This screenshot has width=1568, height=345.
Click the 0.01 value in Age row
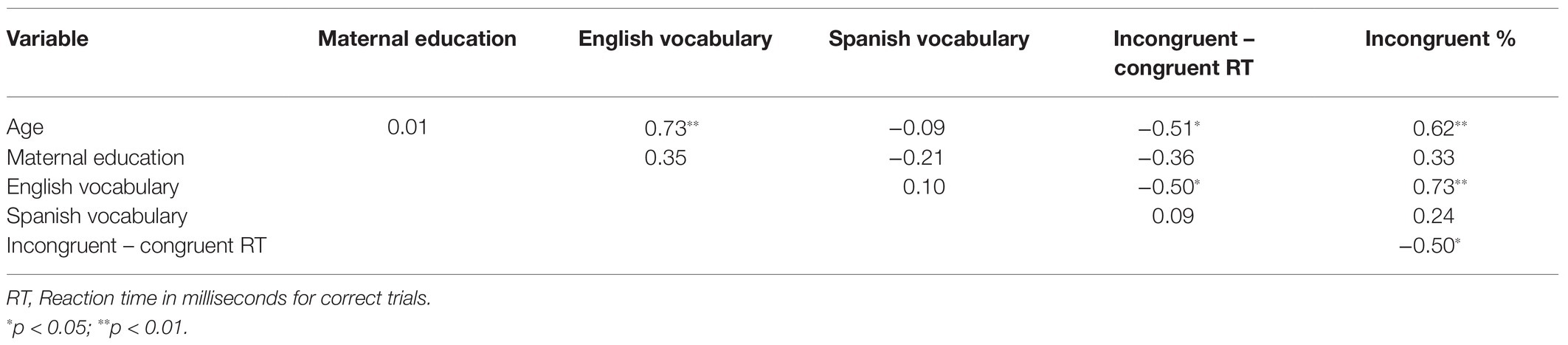click(x=407, y=128)
